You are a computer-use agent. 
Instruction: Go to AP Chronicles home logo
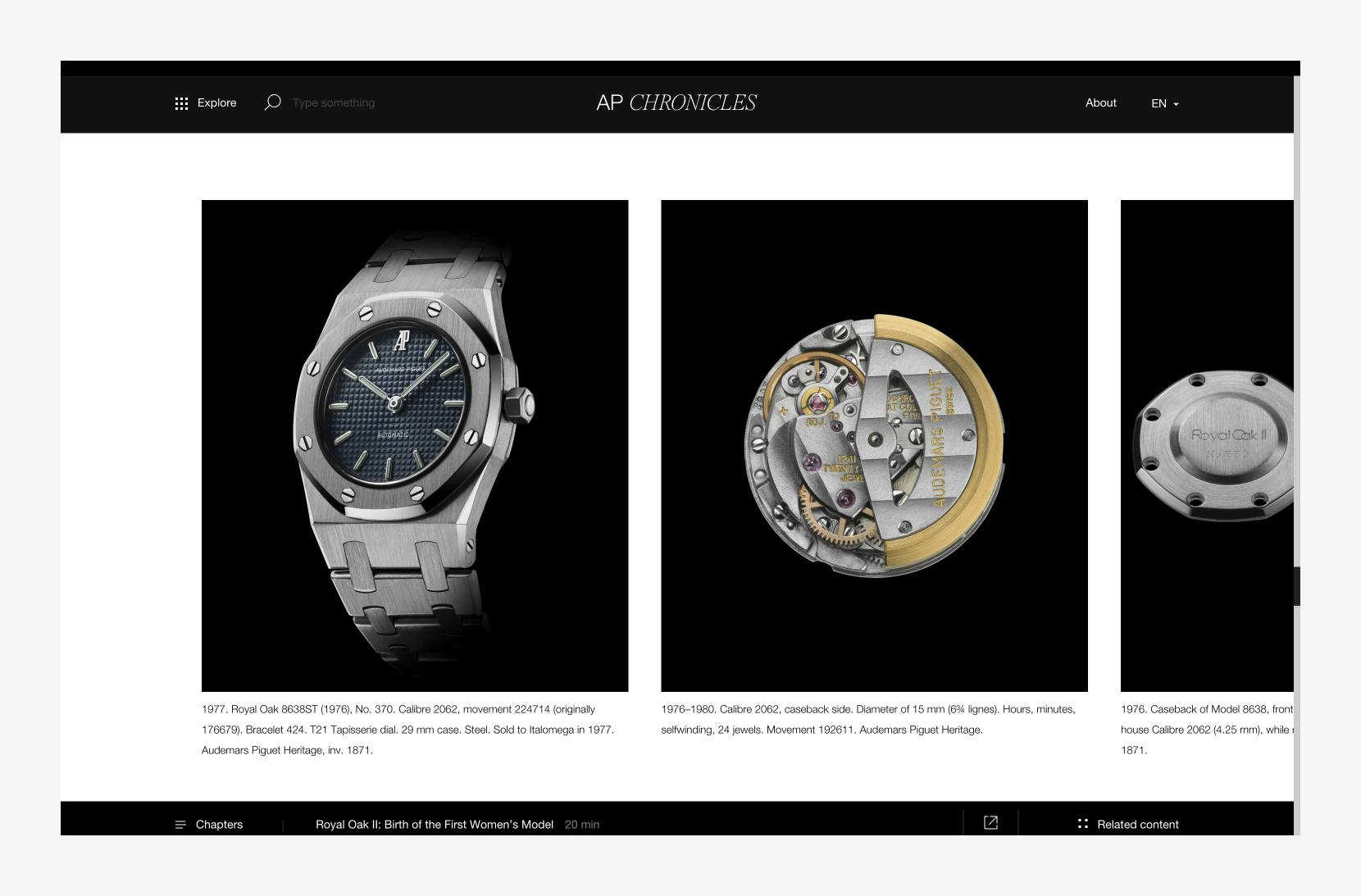(676, 102)
